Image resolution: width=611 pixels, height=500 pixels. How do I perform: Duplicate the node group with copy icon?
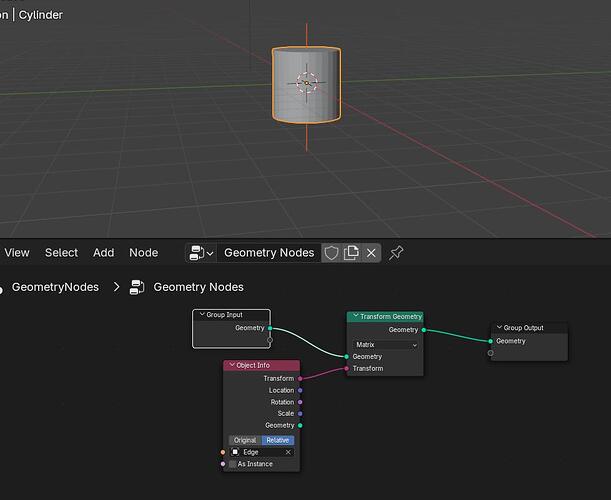click(x=351, y=253)
